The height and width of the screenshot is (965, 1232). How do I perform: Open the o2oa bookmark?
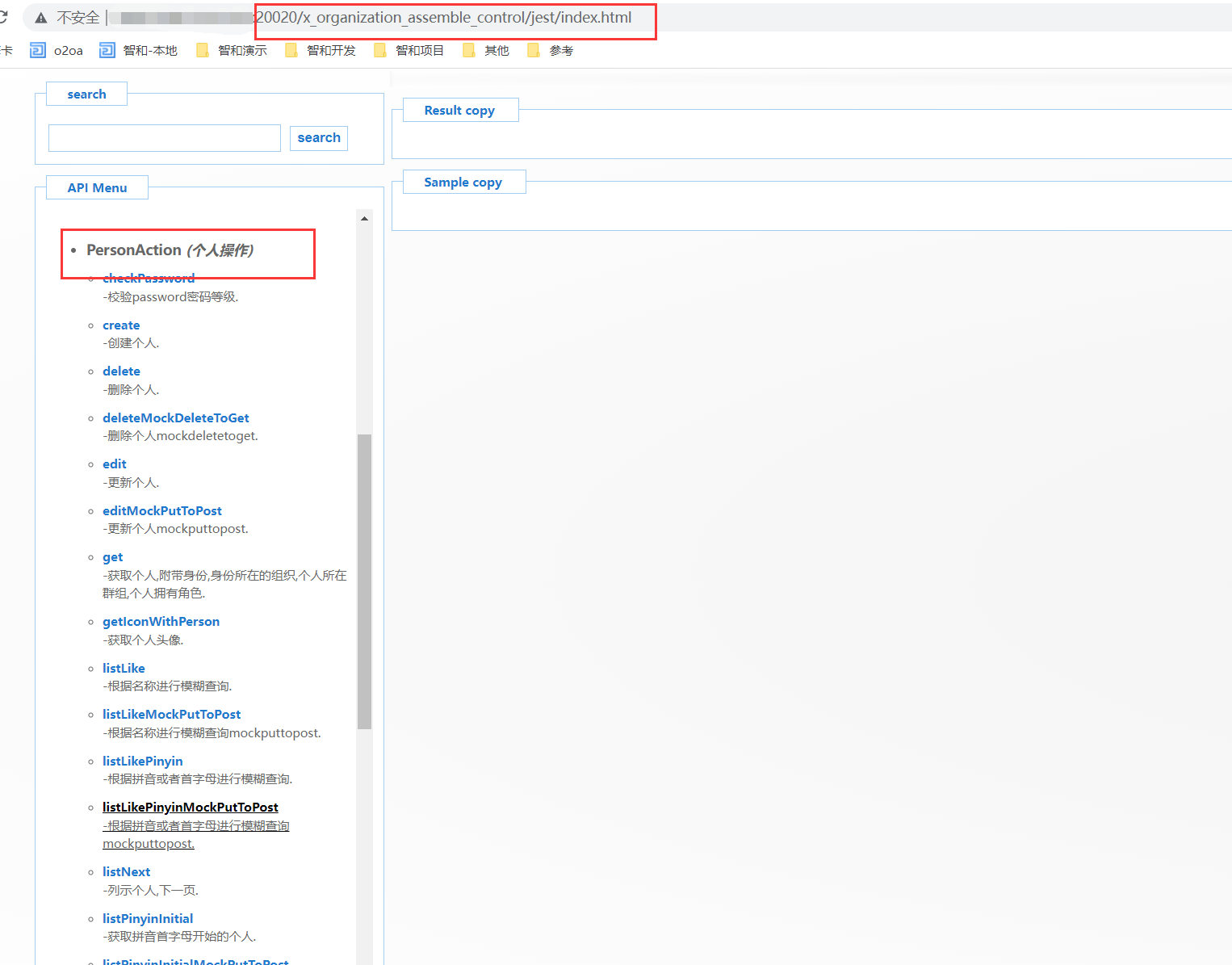pyautogui.click(x=57, y=51)
